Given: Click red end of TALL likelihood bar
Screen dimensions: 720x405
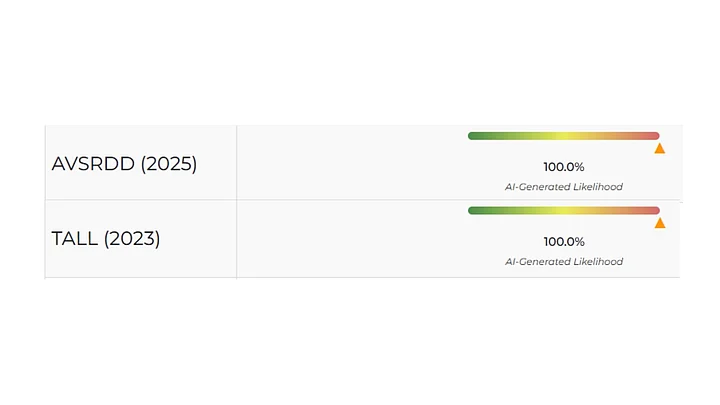Looking at the screenshot, I should coord(650,211).
